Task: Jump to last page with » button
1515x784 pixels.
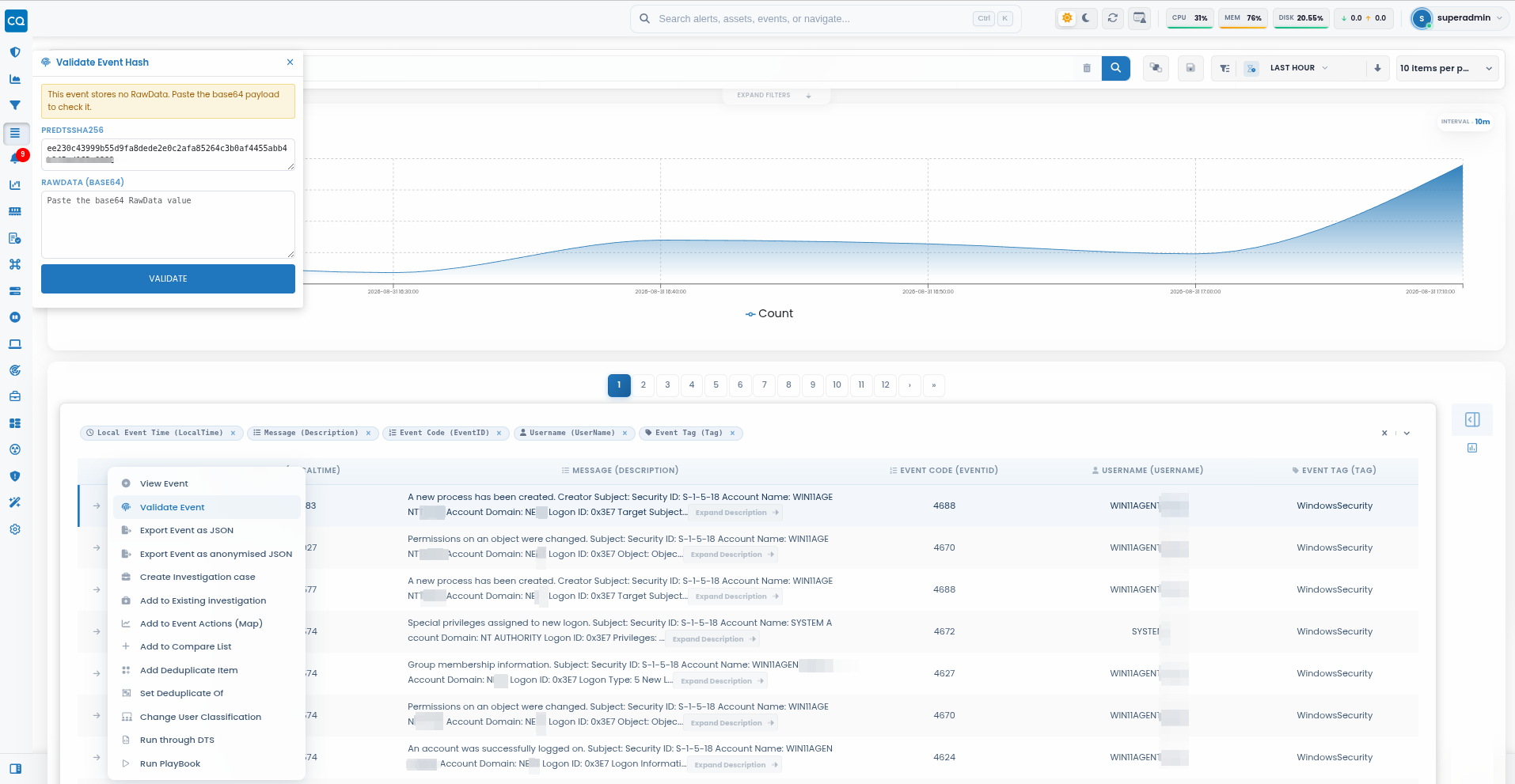Action: pyautogui.click(x=934, y=385)
